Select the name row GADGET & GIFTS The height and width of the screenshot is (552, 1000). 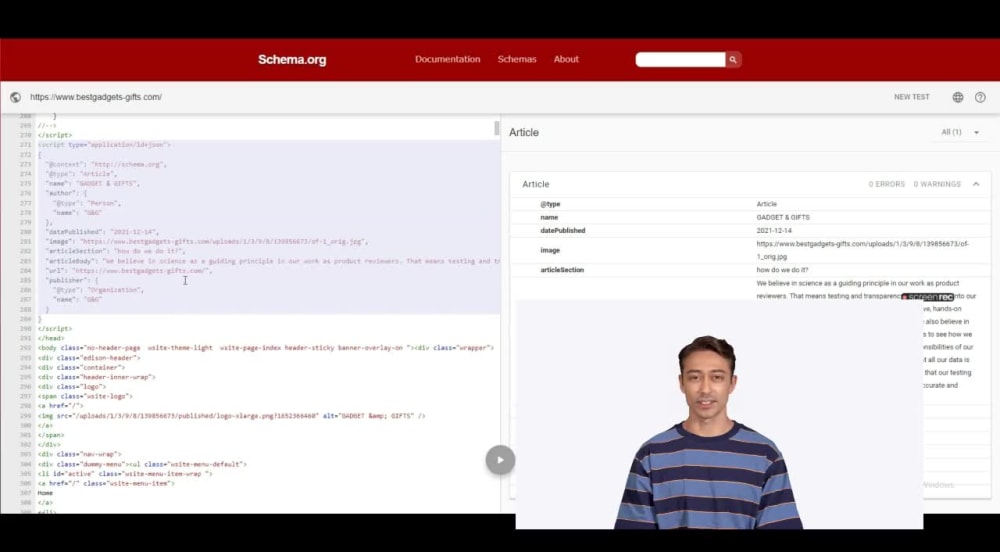click(x=751, y=217)
